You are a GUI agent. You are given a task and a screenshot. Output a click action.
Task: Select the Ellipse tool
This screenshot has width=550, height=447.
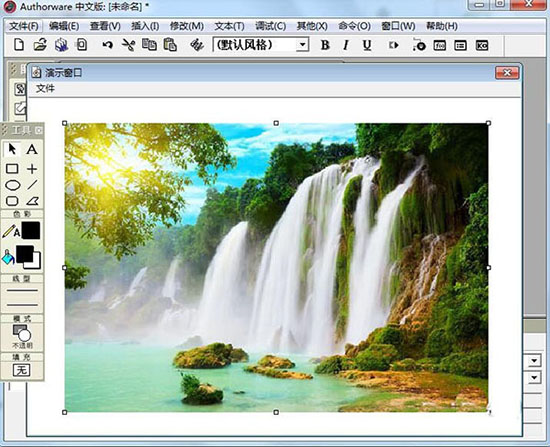pos(13,185)
